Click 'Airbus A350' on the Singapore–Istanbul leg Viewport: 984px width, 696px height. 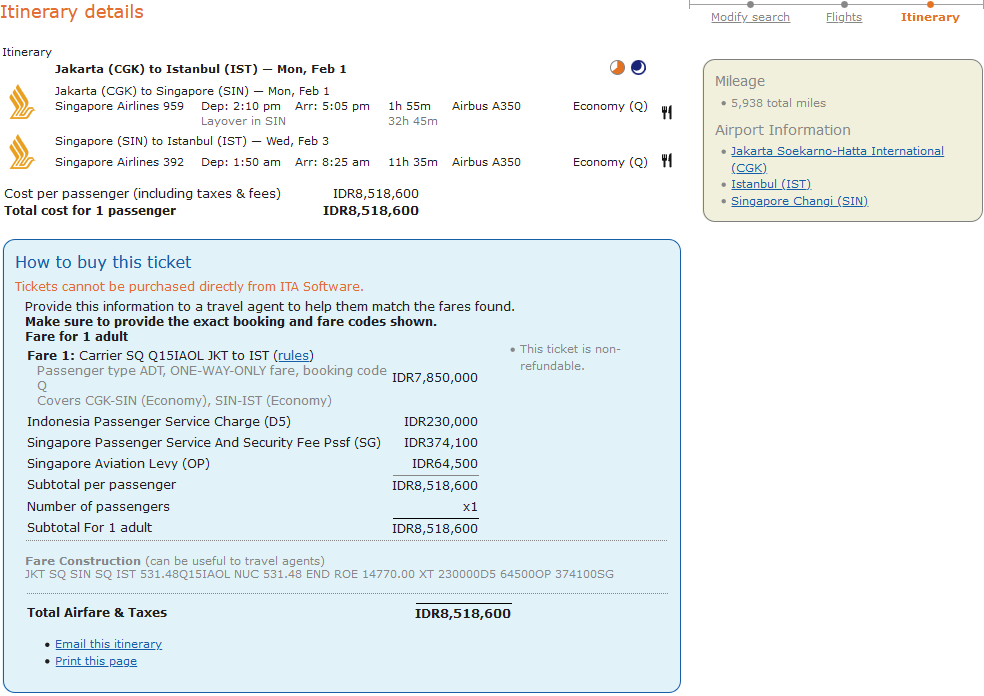pyautogui.click(x=486, y=162)
